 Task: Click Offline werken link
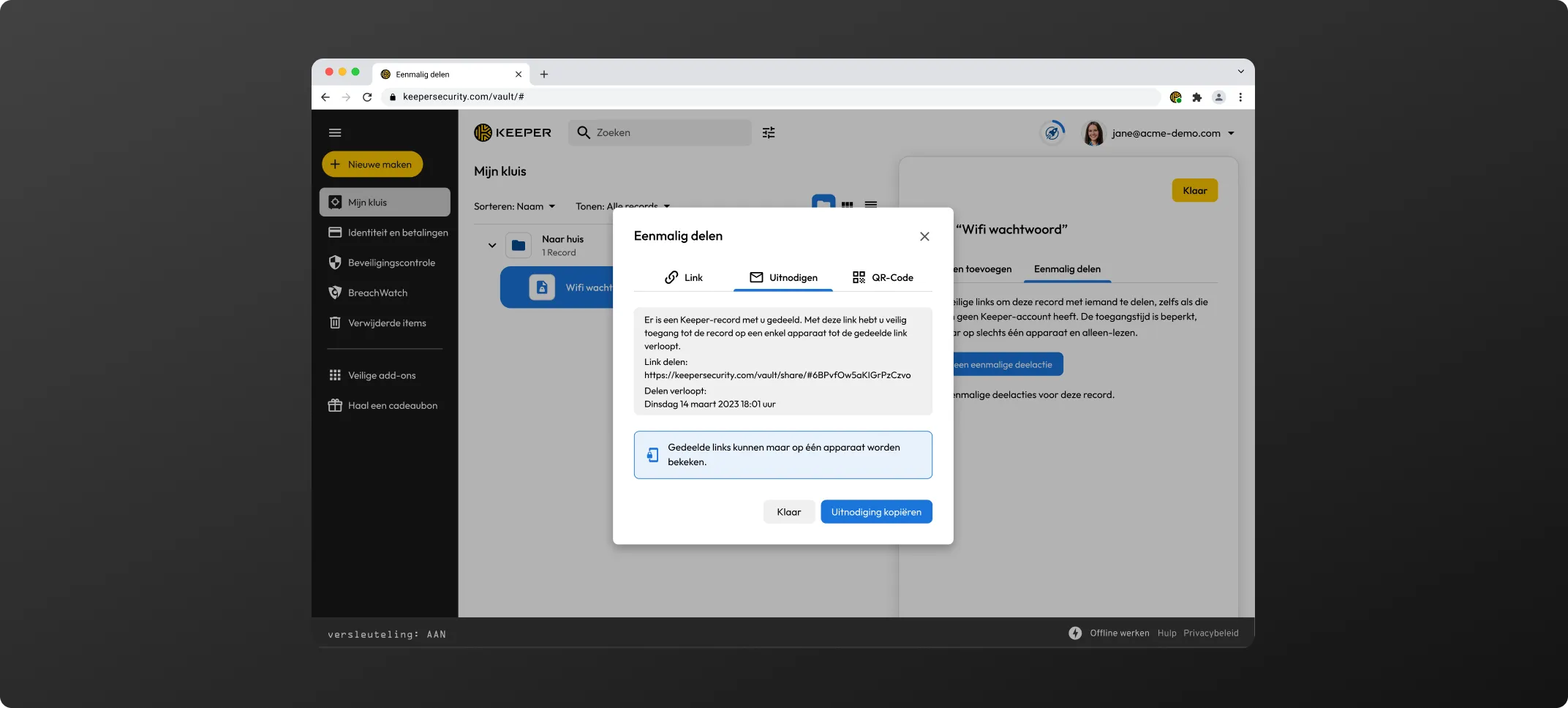click(1120, 633)
